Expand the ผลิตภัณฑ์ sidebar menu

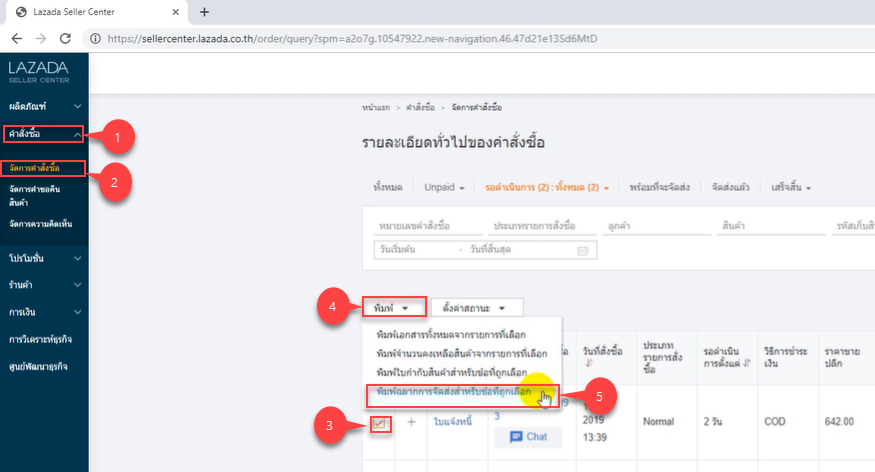pyautogui.click(x=77, y=105)
